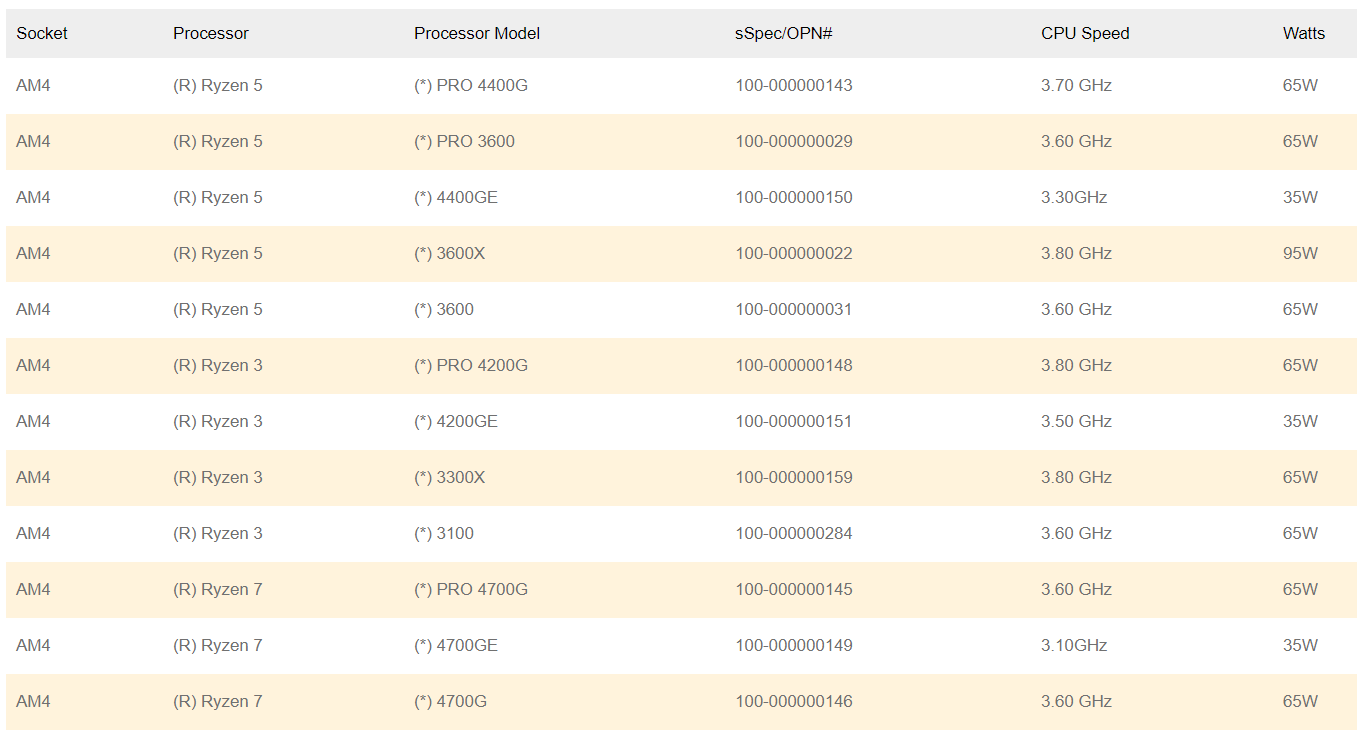
Task: Click 3.80 GHz in the 3300X row
Action: (1076, 478)
